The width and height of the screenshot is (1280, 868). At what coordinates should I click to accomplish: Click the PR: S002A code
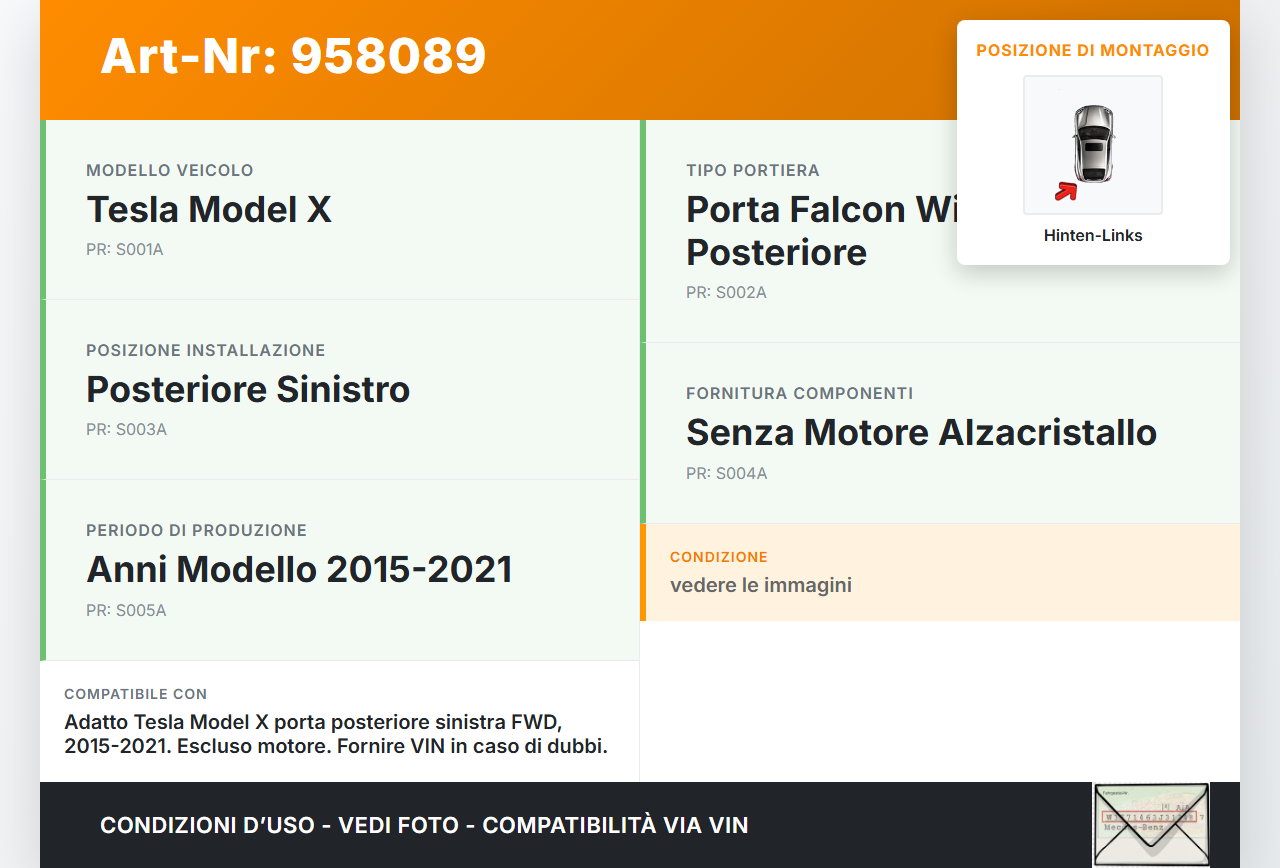726,293
